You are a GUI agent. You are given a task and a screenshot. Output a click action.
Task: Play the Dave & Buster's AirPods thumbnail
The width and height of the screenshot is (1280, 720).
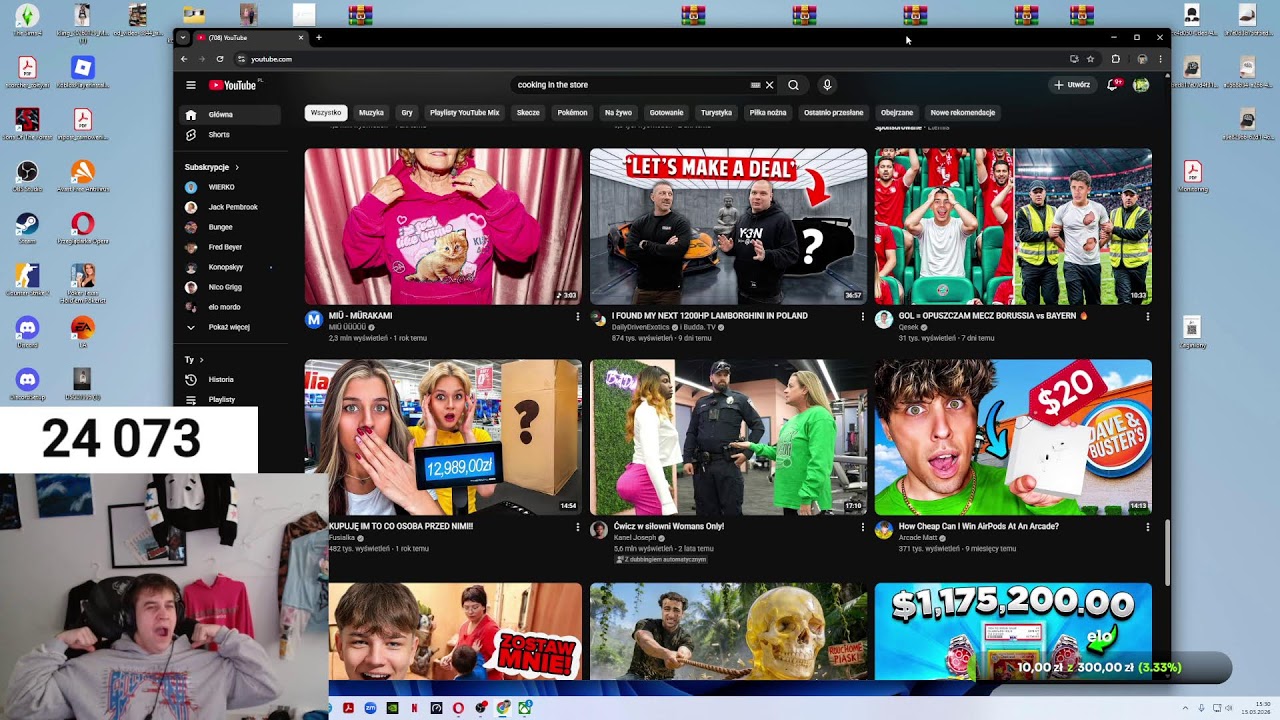click(x=1013, y=437)
